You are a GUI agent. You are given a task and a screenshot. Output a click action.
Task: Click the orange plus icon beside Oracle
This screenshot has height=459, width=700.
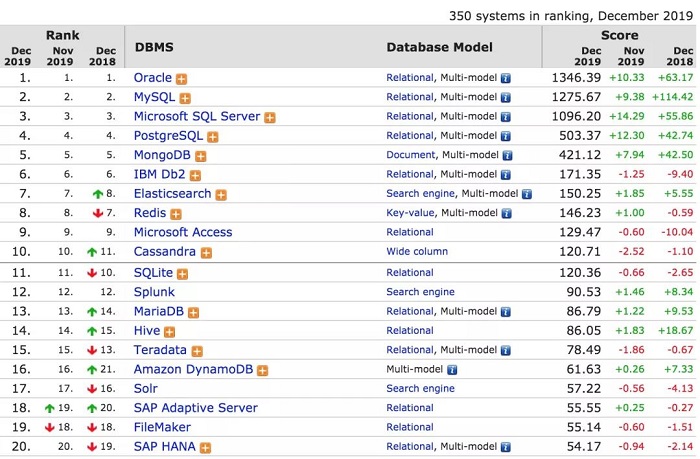182,78
